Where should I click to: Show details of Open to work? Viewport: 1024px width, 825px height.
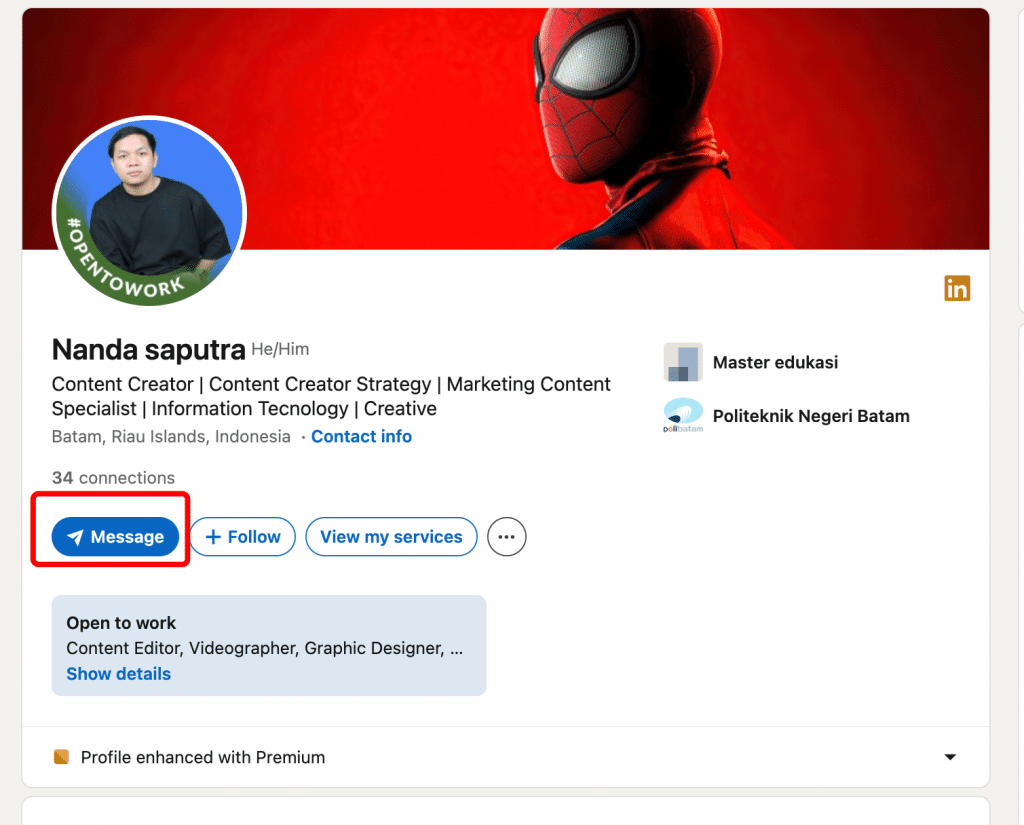118,673
